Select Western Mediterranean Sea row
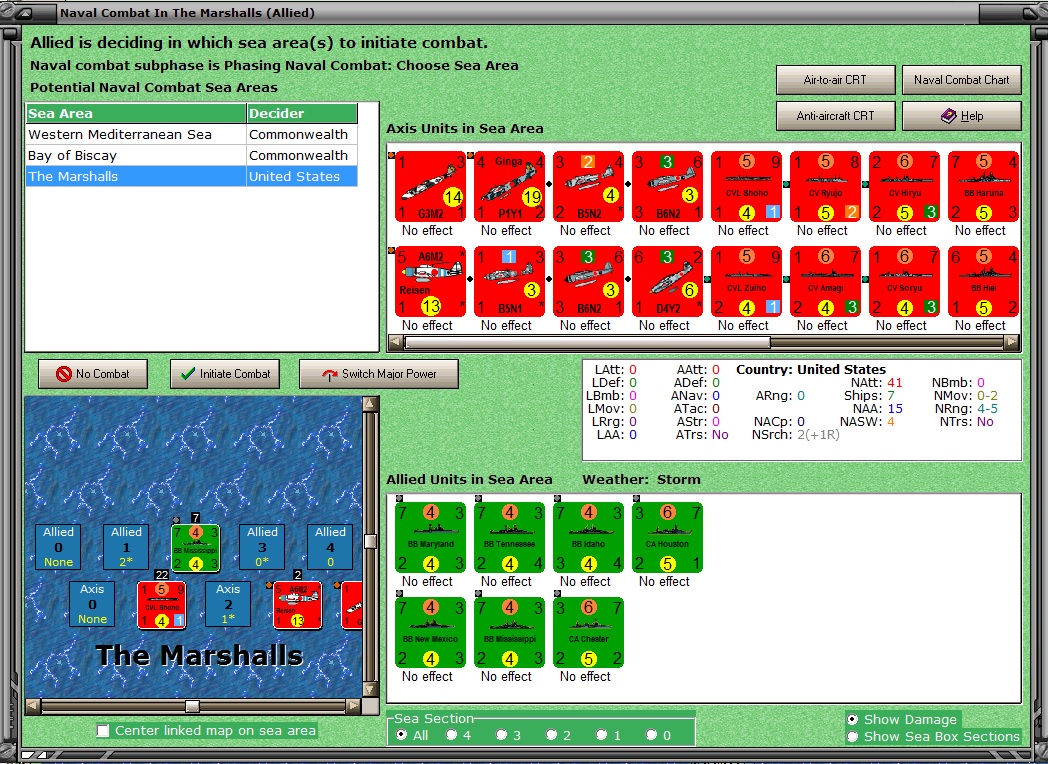 (191, 134)
